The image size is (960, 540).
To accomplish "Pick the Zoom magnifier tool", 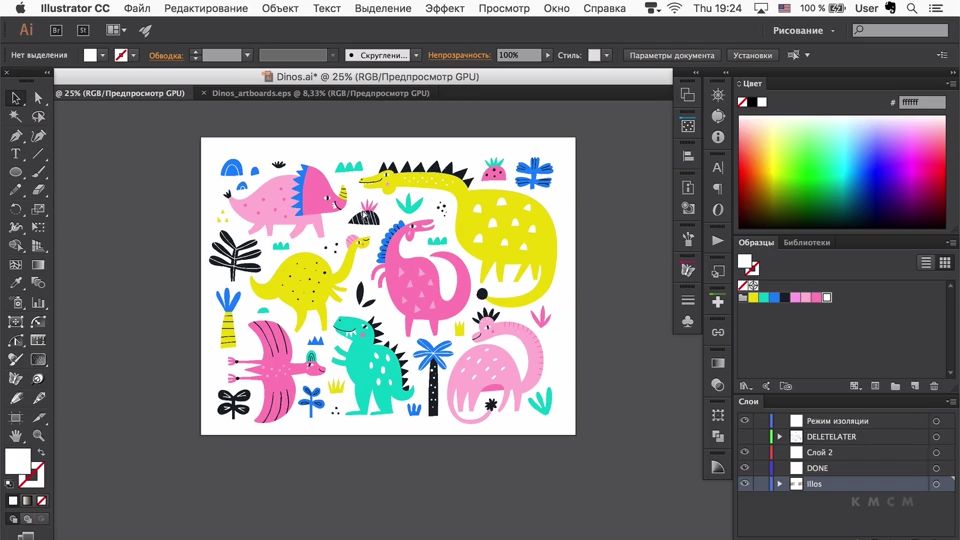I will pos(38,436).
